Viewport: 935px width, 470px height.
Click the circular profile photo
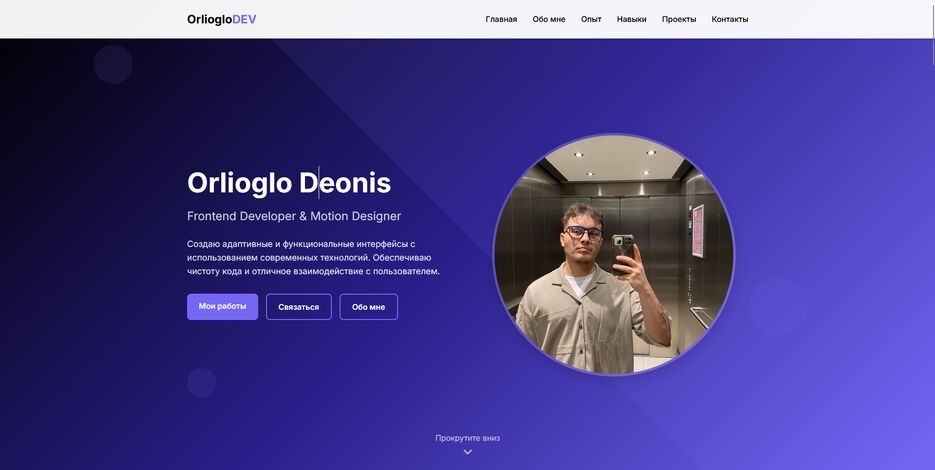[x=614, y=255]
